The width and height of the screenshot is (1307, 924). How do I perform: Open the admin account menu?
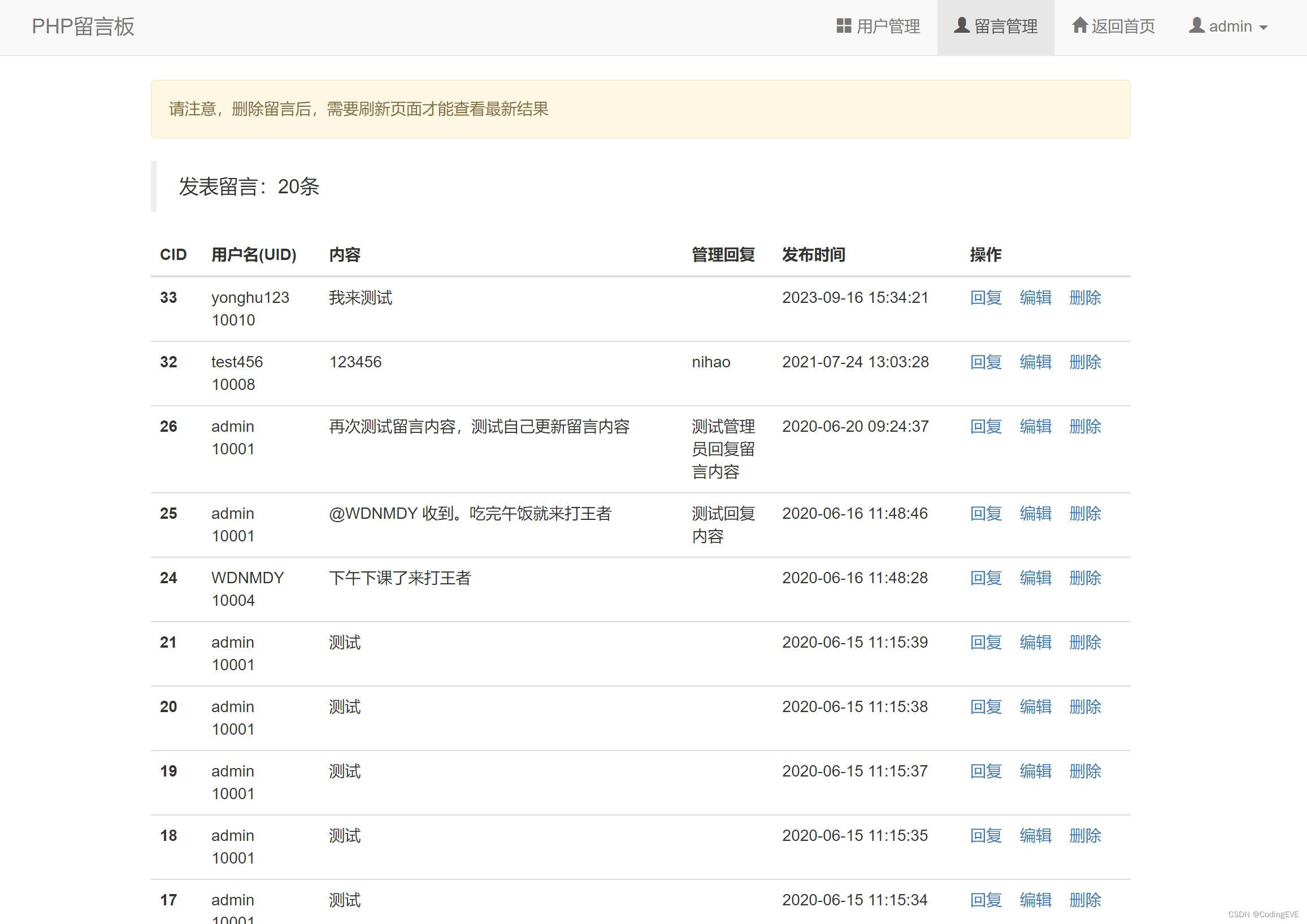1228,26
